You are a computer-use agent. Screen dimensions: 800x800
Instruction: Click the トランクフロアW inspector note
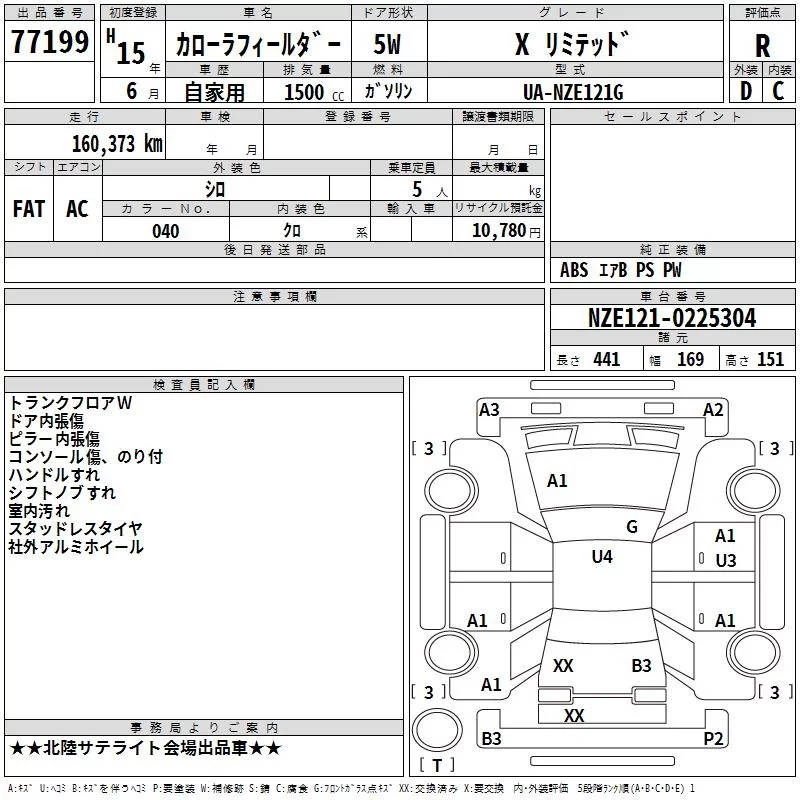70,402
